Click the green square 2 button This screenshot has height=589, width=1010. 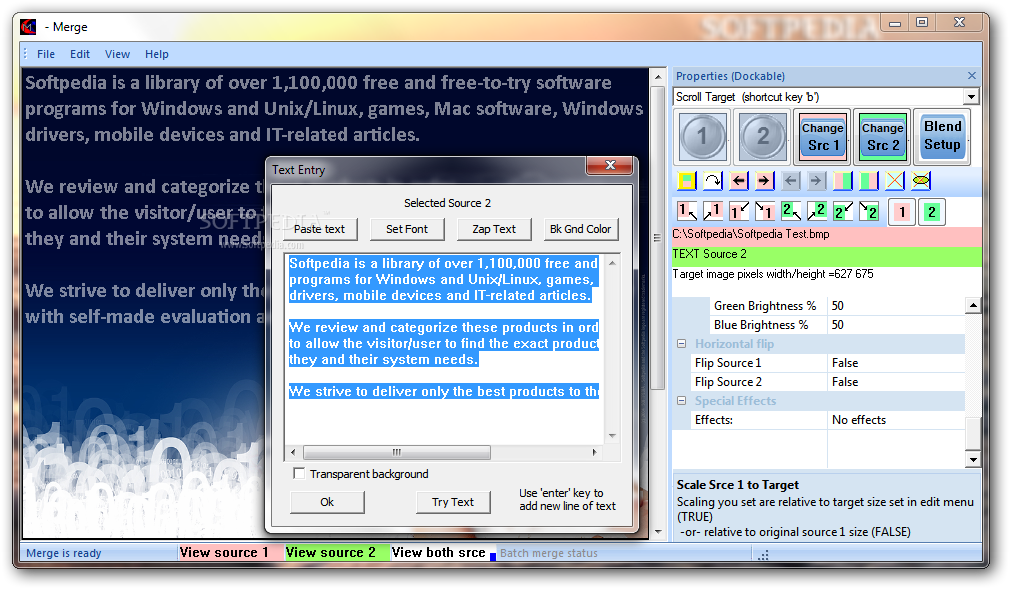tap(931, 212)
